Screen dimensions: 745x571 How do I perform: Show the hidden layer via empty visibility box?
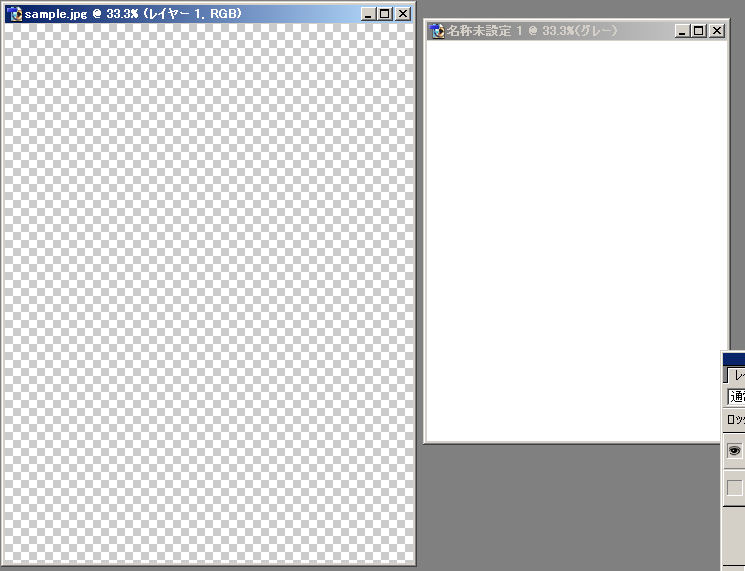click(735, 488)
